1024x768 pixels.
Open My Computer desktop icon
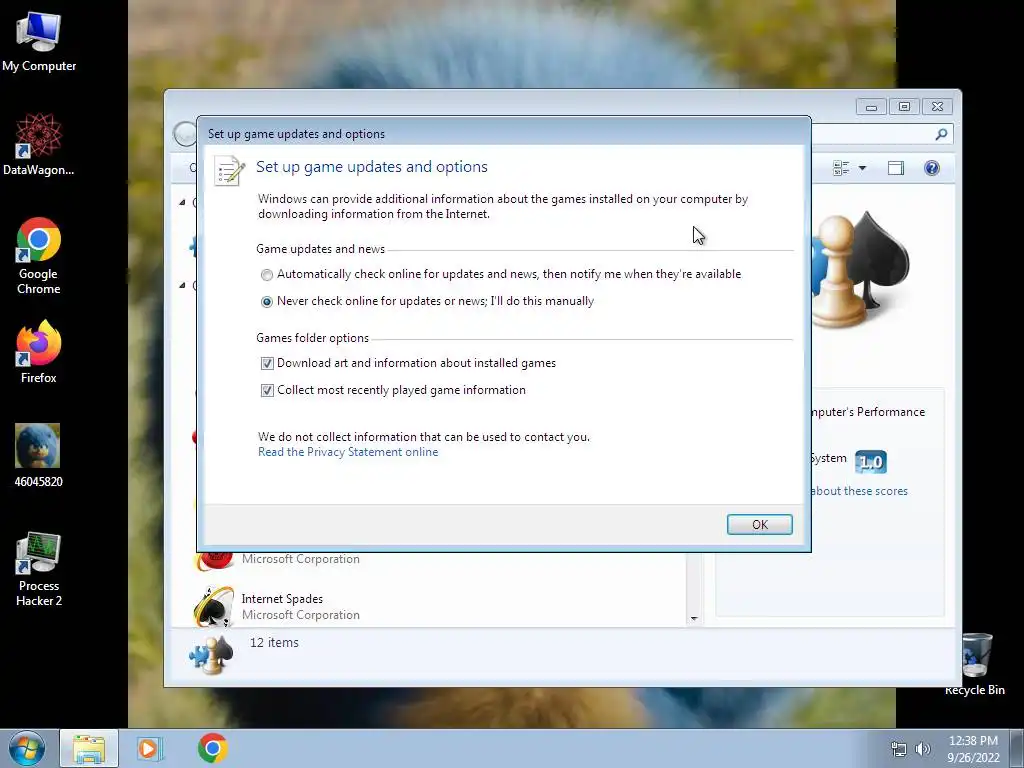tap(39, 42)
